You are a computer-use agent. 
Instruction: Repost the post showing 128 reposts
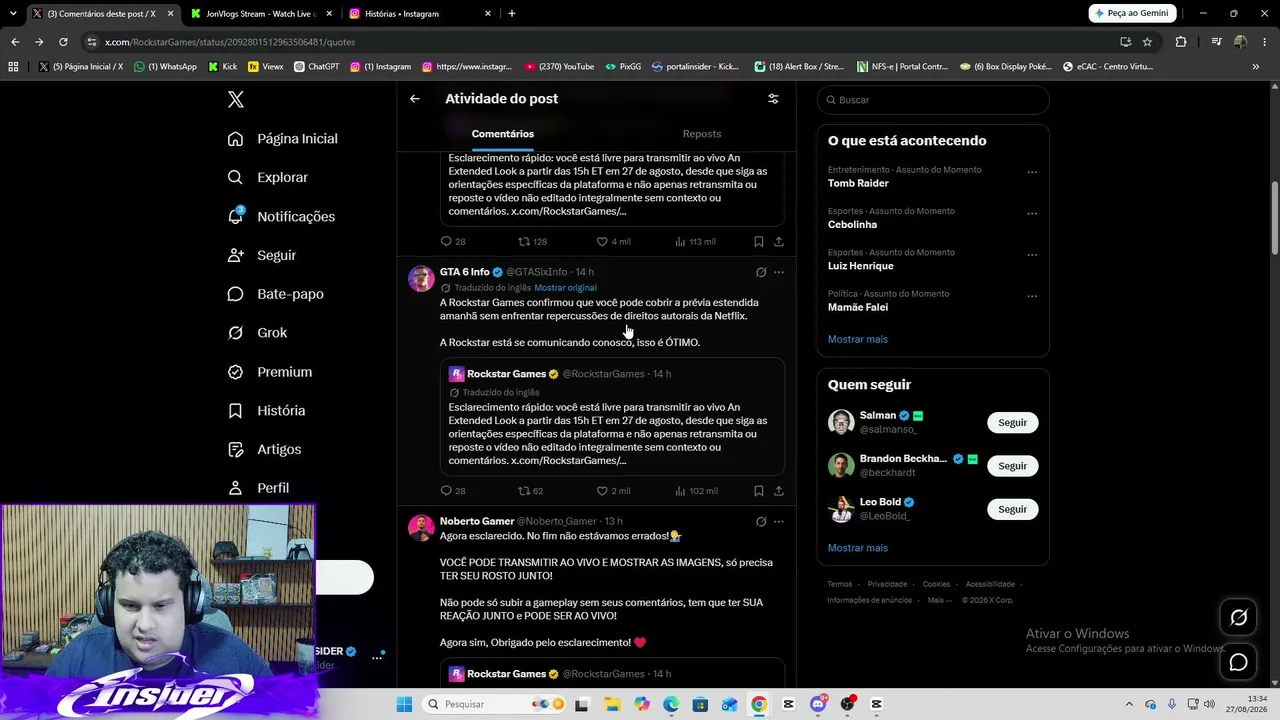(x=532, y=241)
